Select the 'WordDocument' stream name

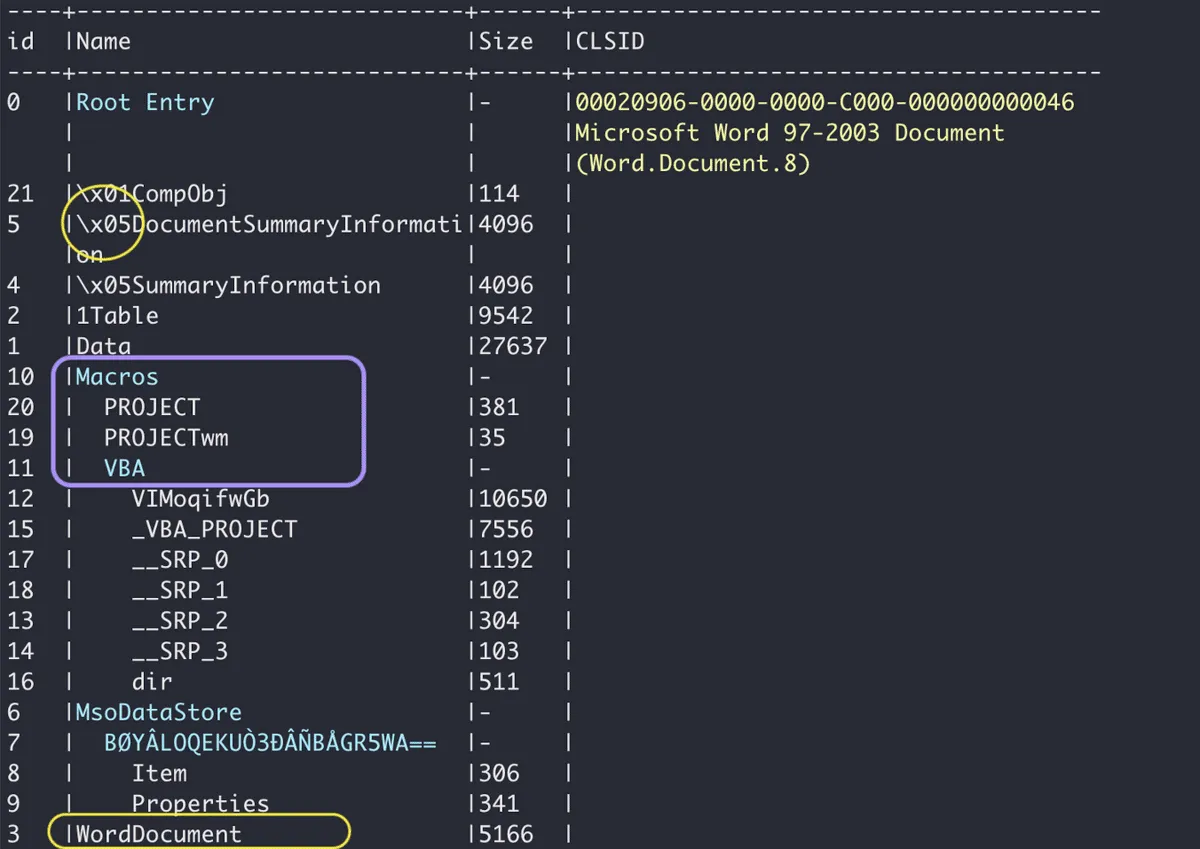(159, 834)
